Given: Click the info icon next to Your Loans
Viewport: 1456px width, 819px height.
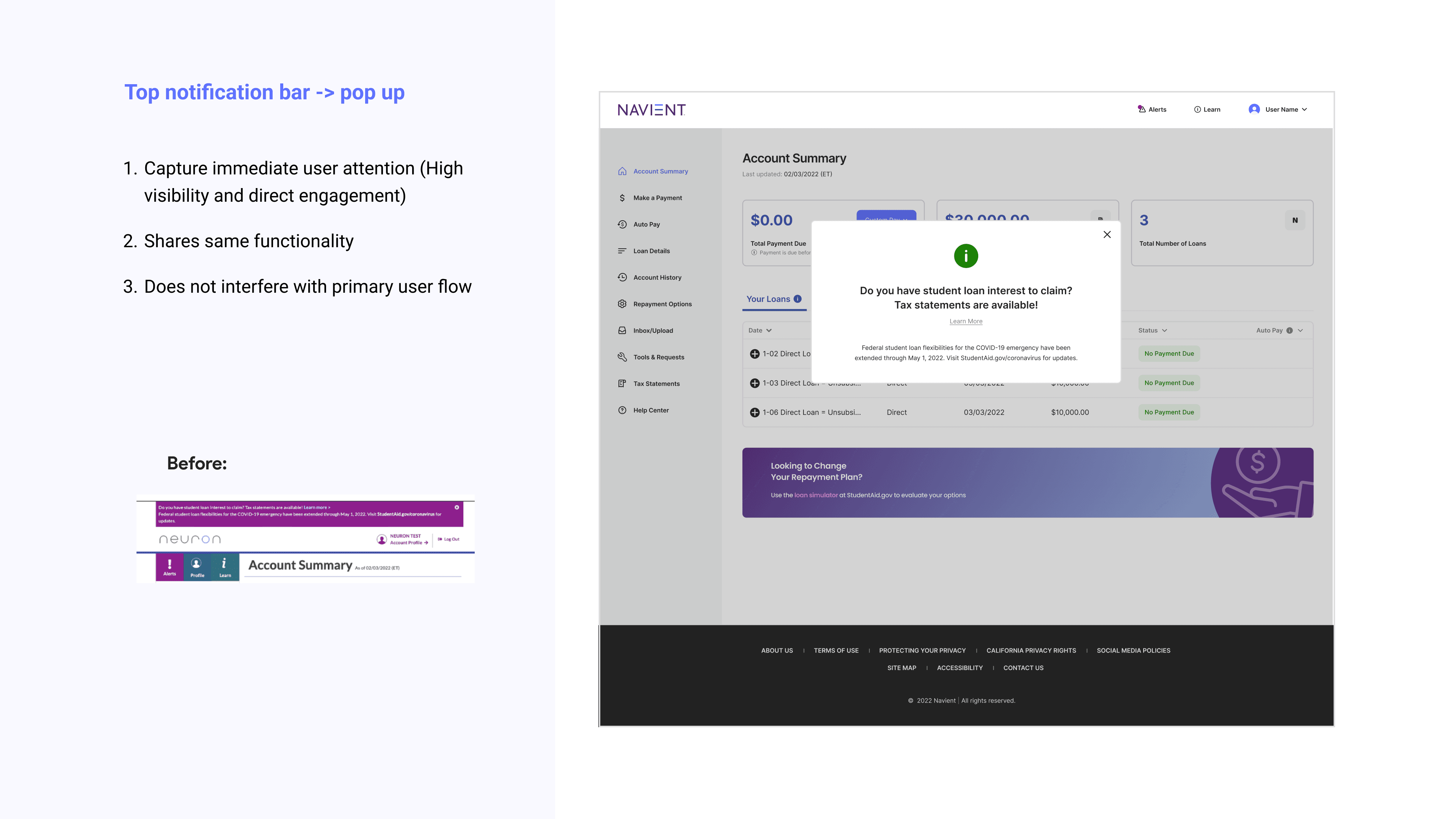Looking at the screenshot, I should click(x=797, y=299).
